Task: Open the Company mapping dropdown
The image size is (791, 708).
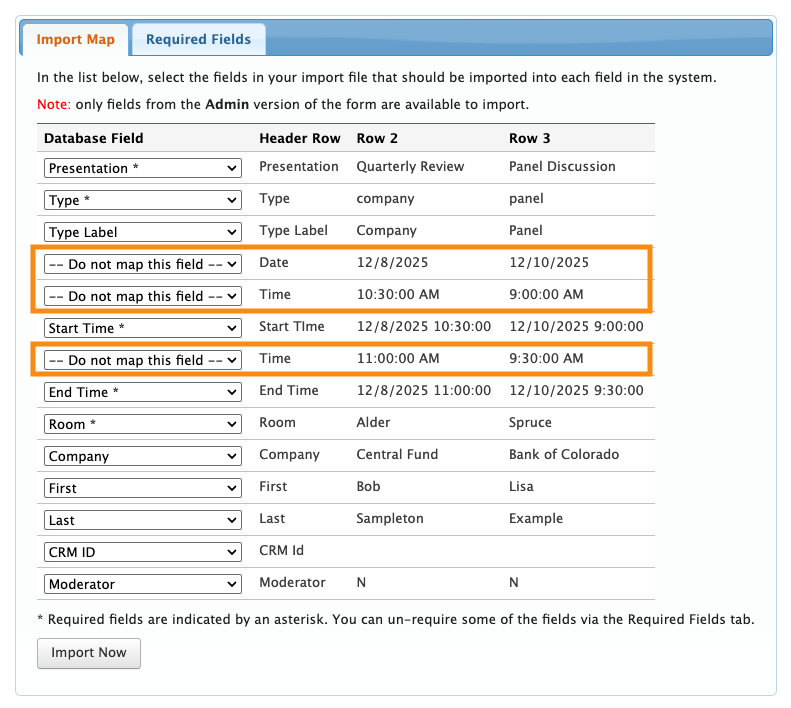Action: 142,456
